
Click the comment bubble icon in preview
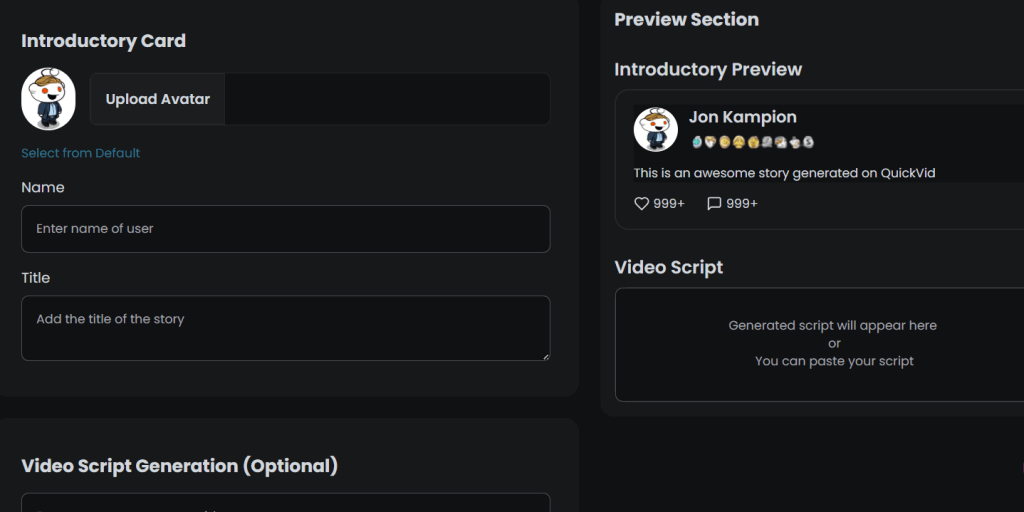click(714, 204)
